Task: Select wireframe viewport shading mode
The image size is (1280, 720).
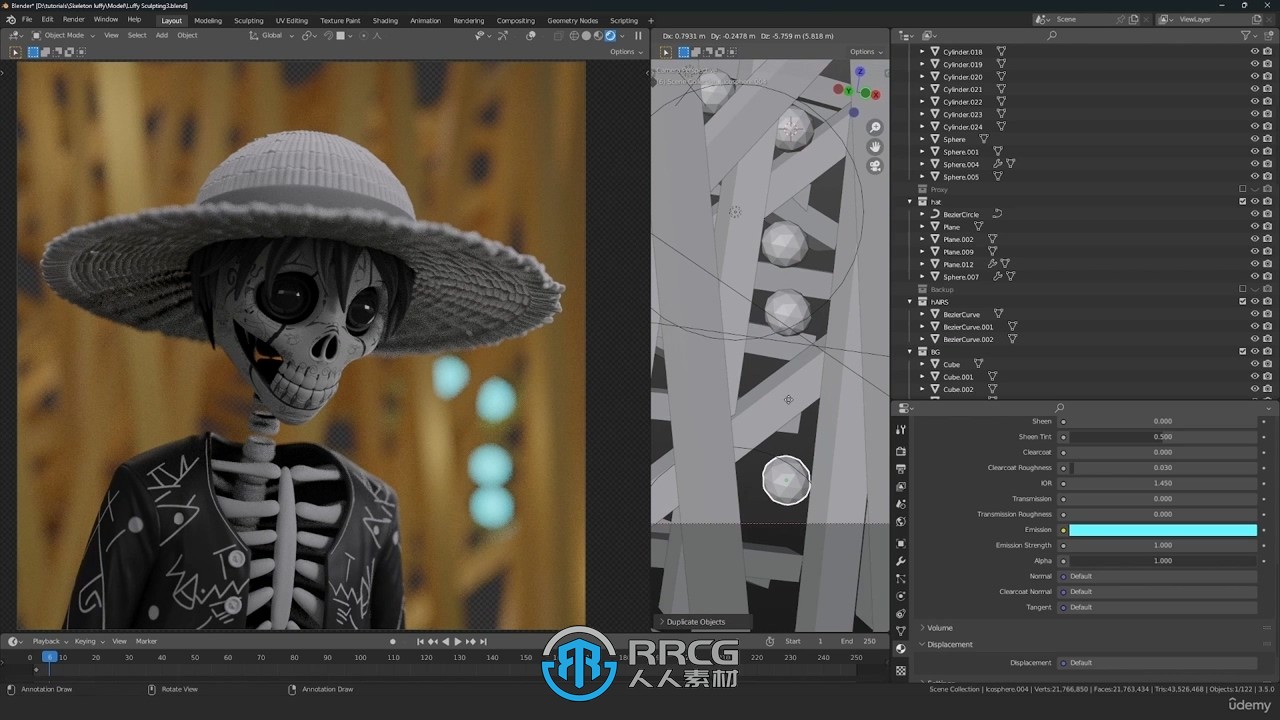Action: click(574, 36)
